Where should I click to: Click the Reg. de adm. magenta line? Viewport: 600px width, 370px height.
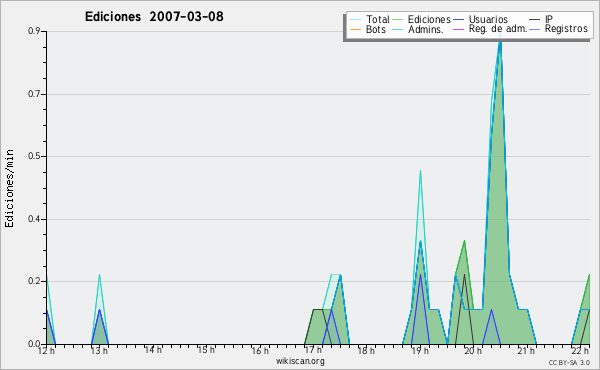click(x=458, y=29)
